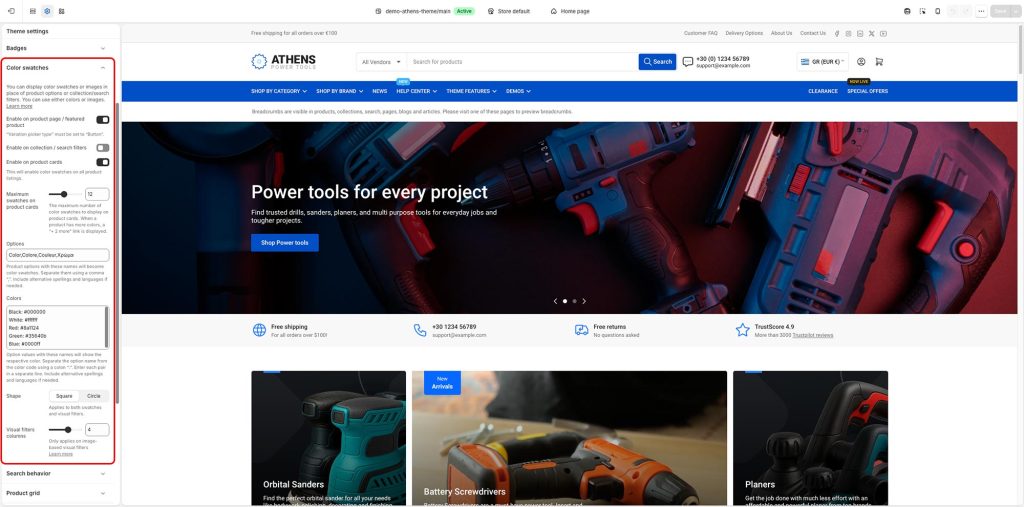Open the three-dot more actions menu
1024x507 pixels.
click(x=981, y=11)
